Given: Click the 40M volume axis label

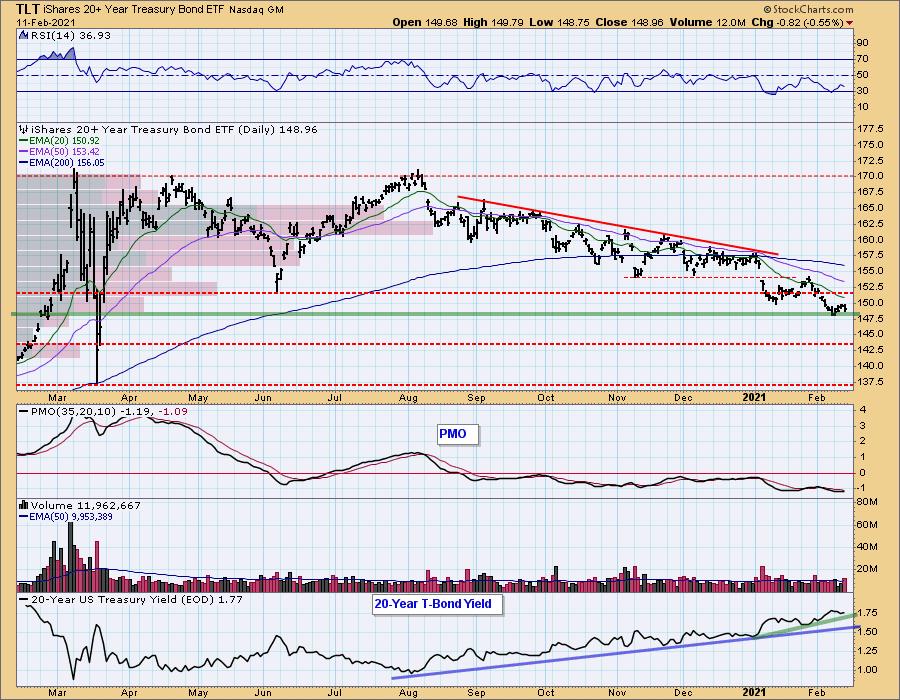Looking at the screenshot, I should point(867,547).
